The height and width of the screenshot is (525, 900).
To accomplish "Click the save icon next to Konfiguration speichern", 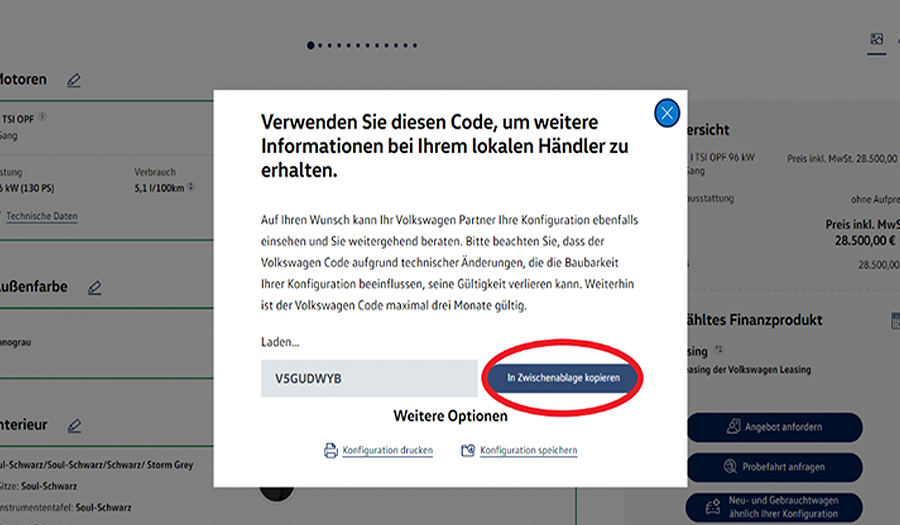I will [468, 450].
